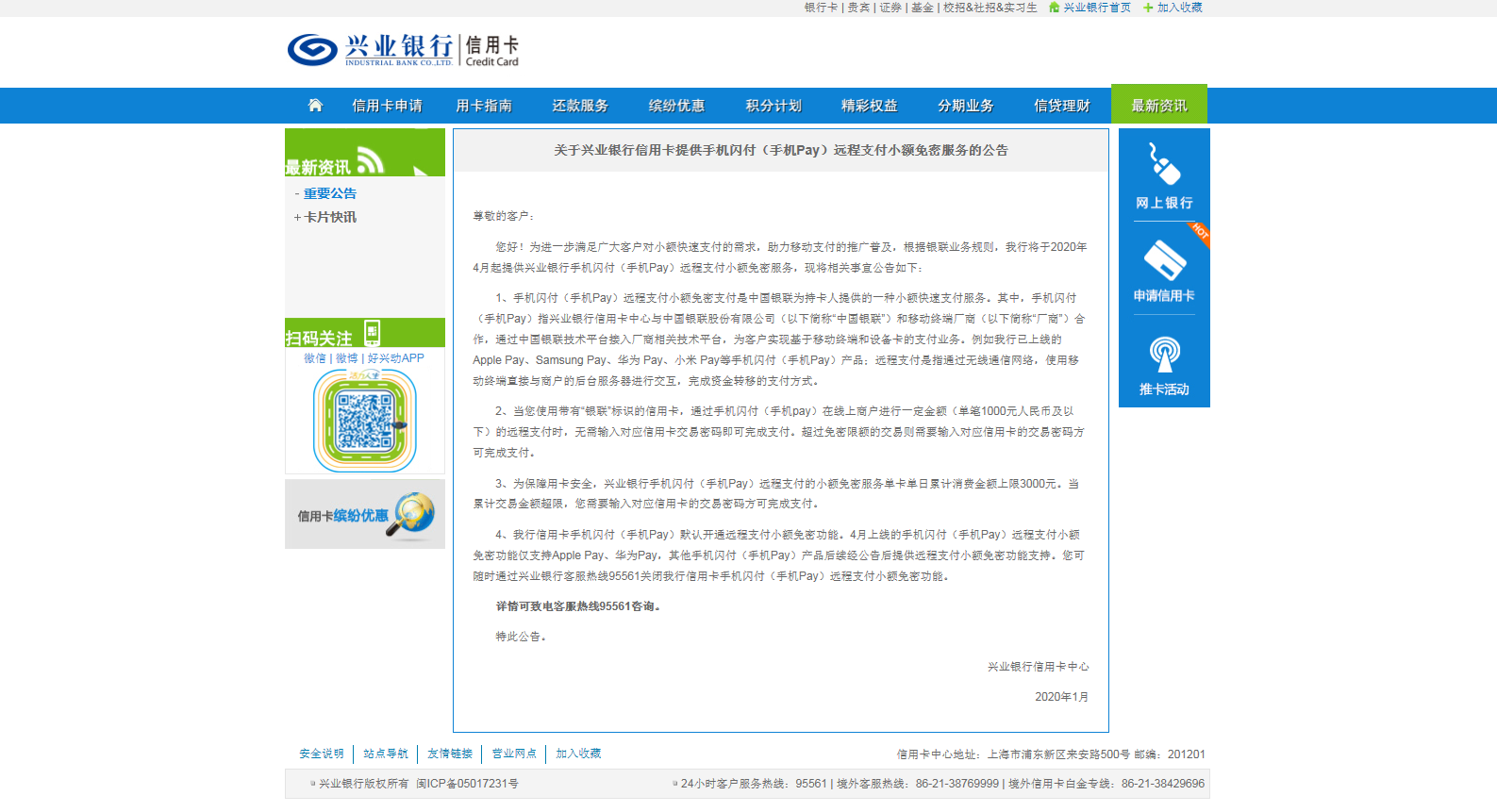Screen dimensions: 1497x812
Task: Click the announcement title about 手机Pay
Action: (781, 150)
